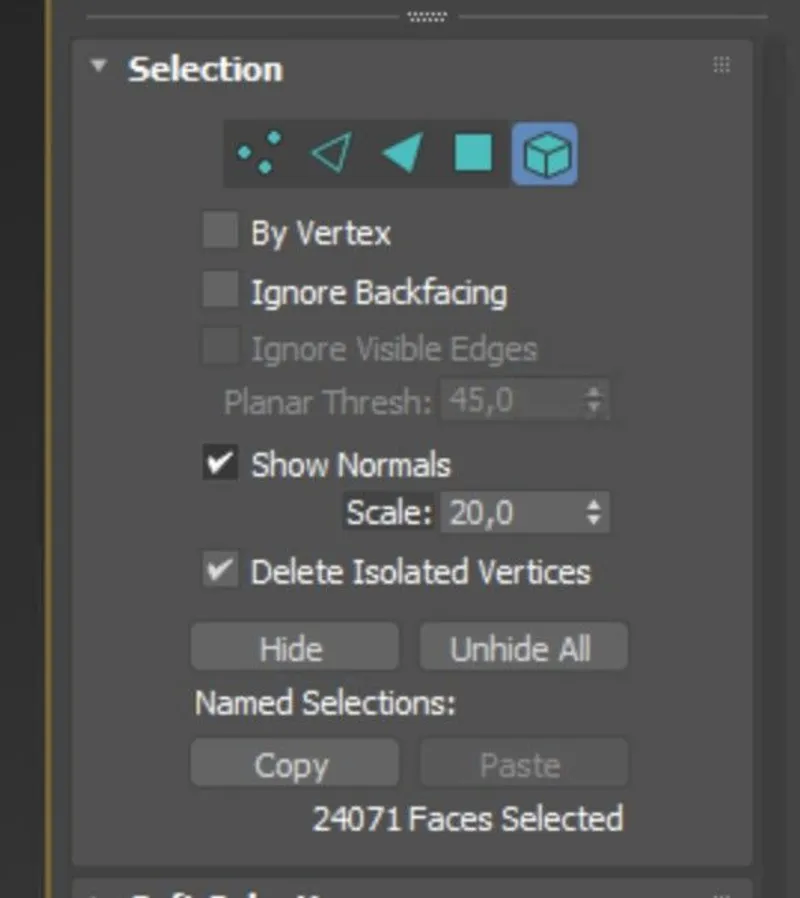Select Face sub-object mode icon
The image size is (800, 898).
pyautogui.click(x=401, y=152)
